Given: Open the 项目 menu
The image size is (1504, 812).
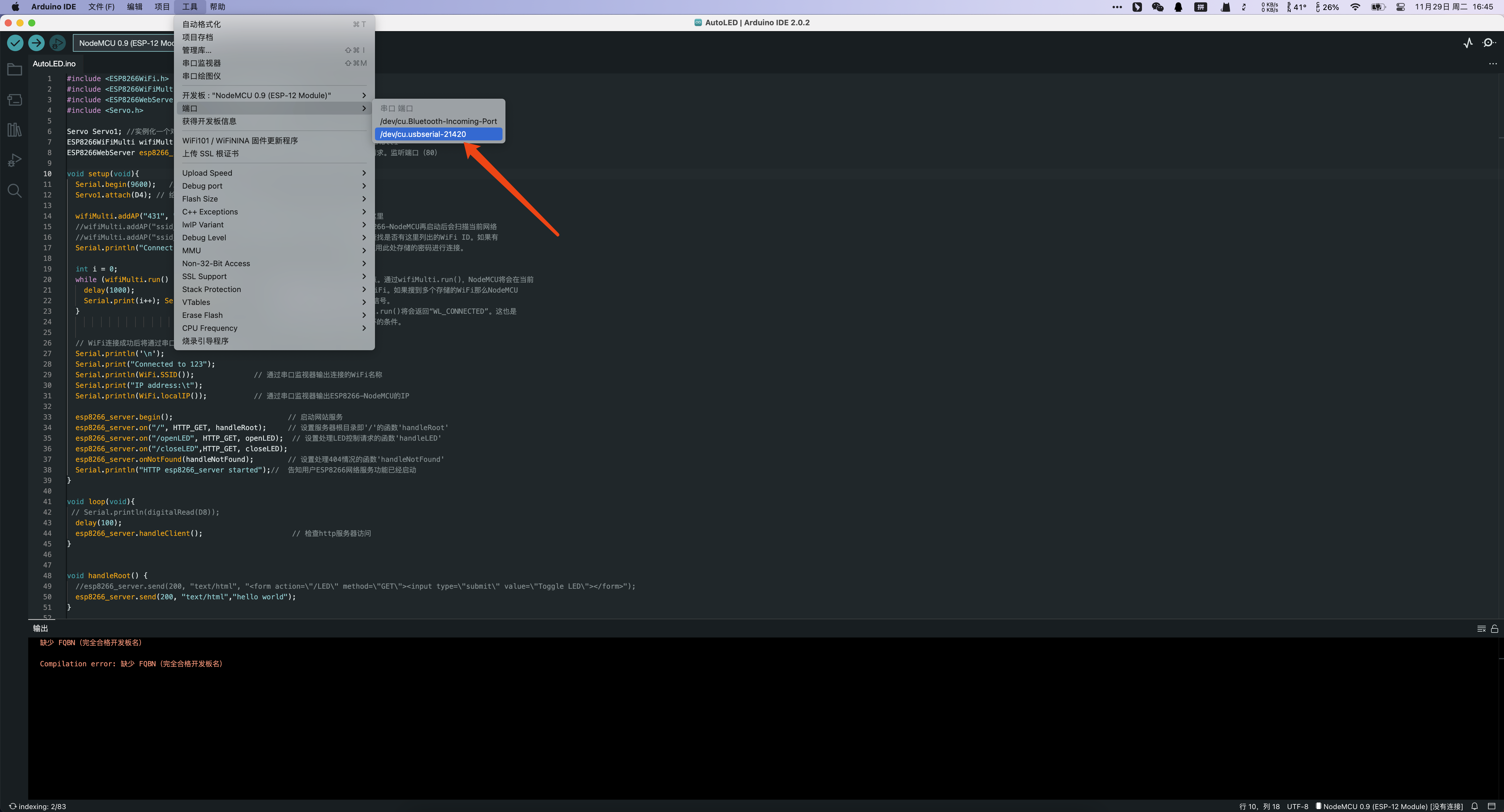Looking at the screenshot, I should [162, 7].
